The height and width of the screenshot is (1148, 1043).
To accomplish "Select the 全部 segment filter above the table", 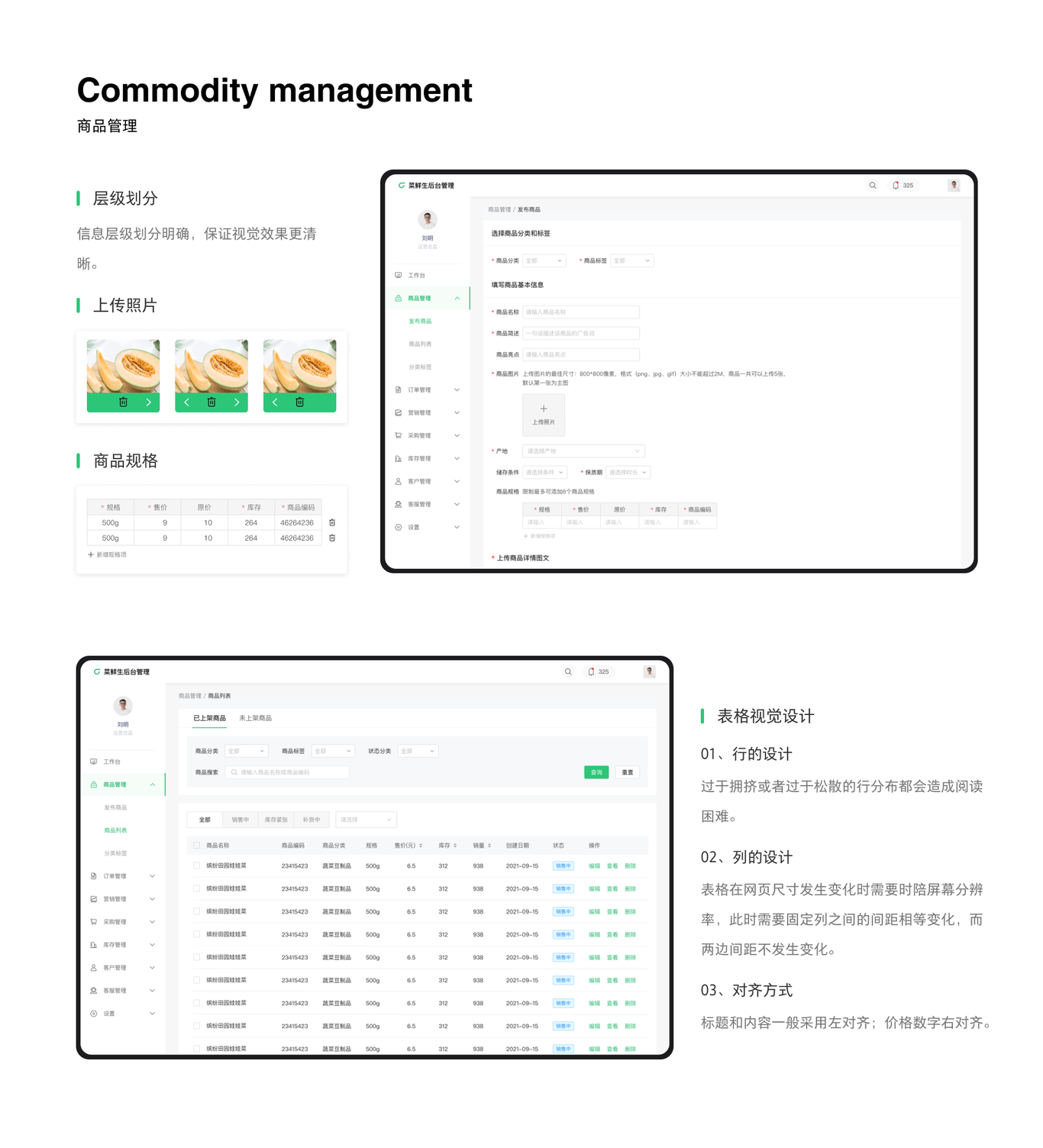I will point(205,820).
